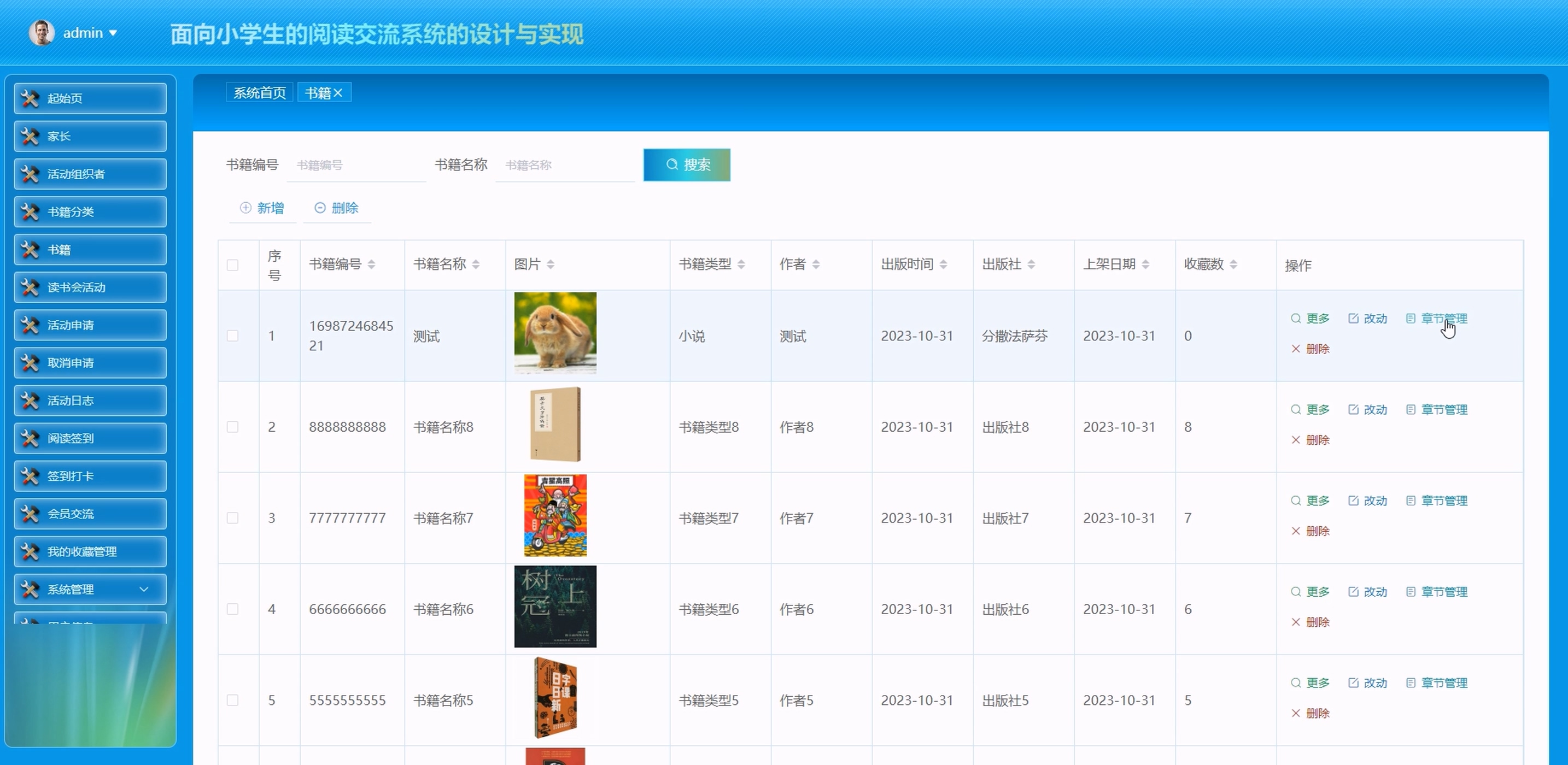The height and width of the screenshot is (765, 1568).
Task: Click 更多 for the 书籍名称5 row
Action: pos(1310,684)
